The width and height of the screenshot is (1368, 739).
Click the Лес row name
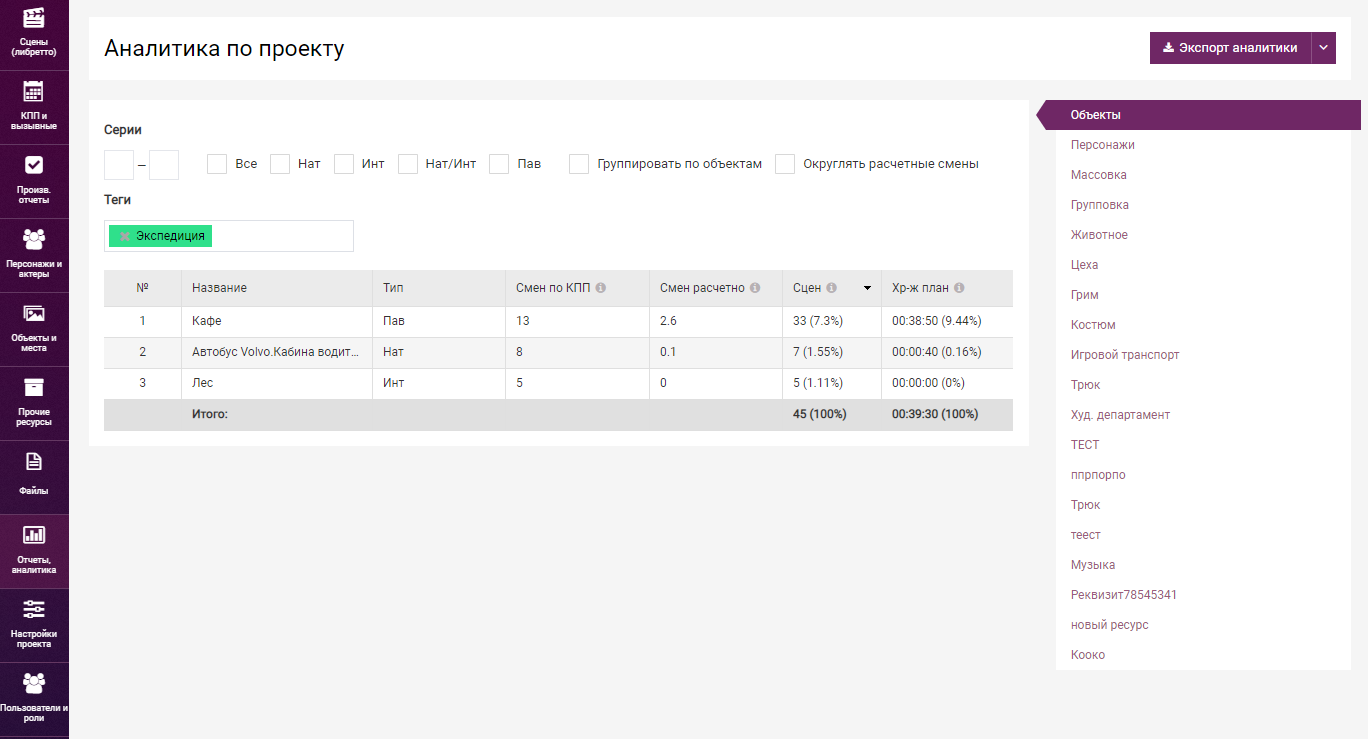tap(202, 383)
